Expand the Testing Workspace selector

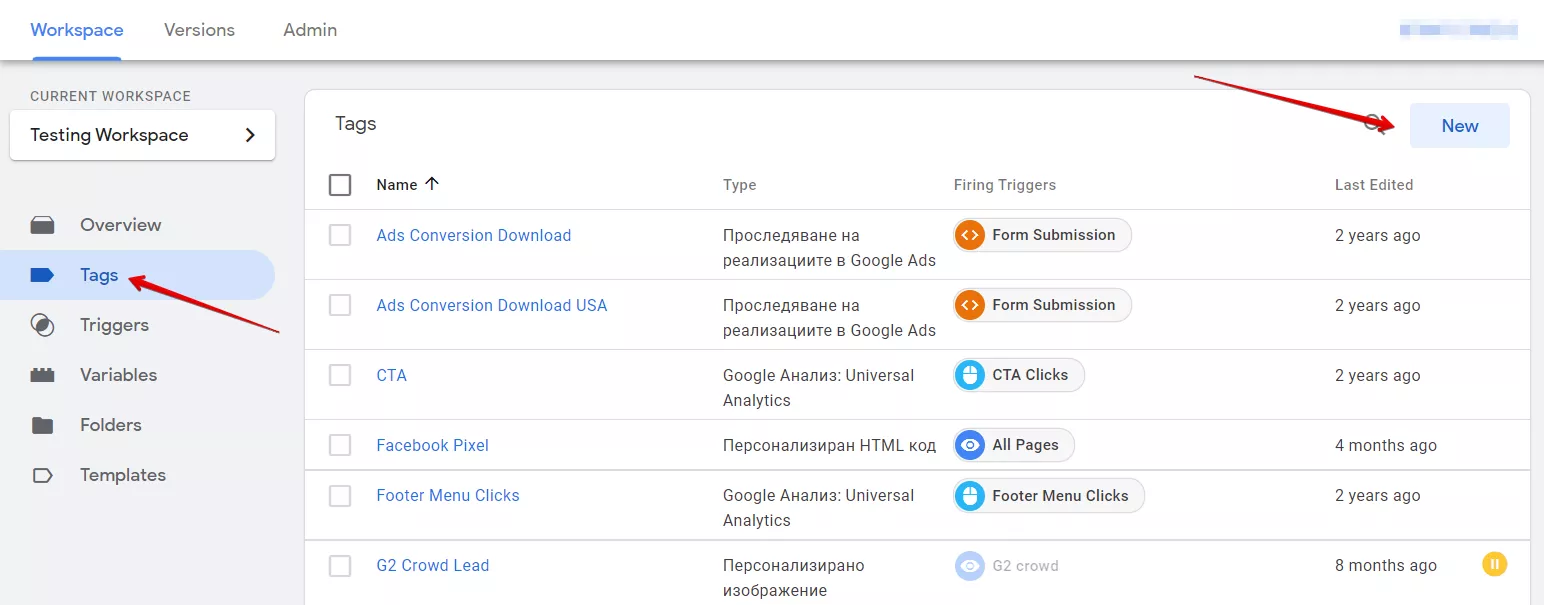coord(142,135)
